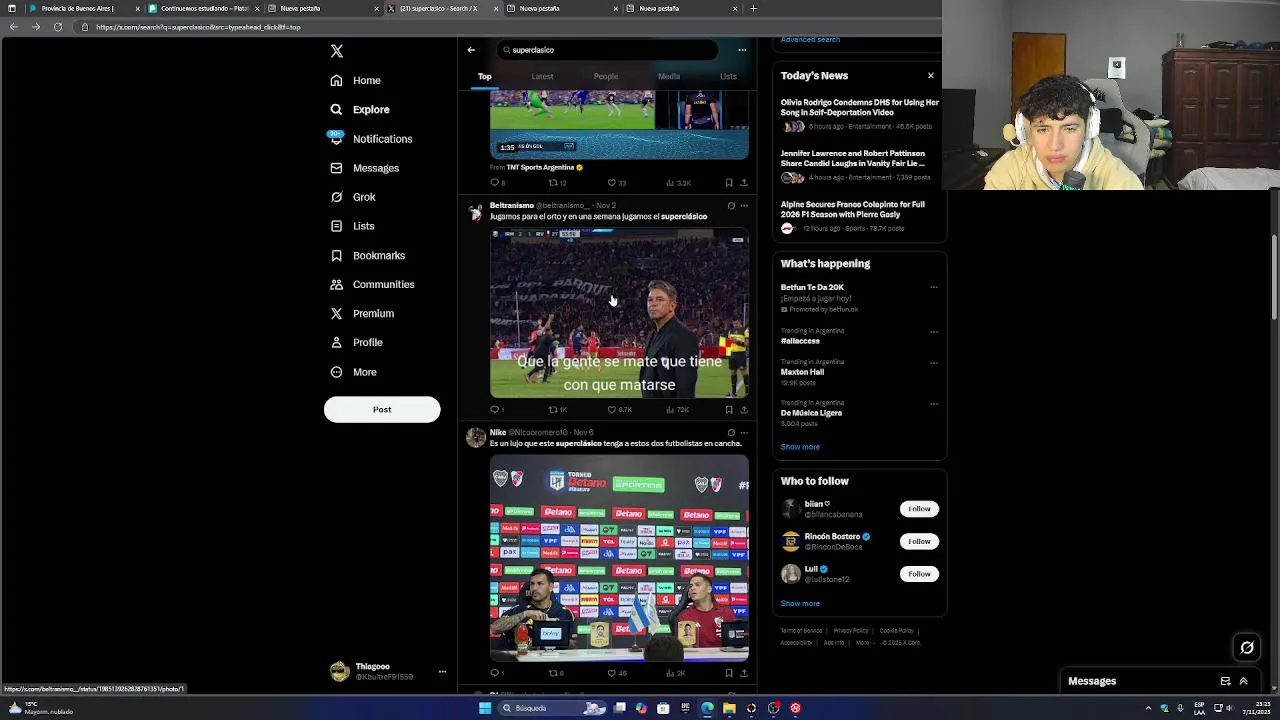
Task: Click the Post button
Action: [382, 409]
